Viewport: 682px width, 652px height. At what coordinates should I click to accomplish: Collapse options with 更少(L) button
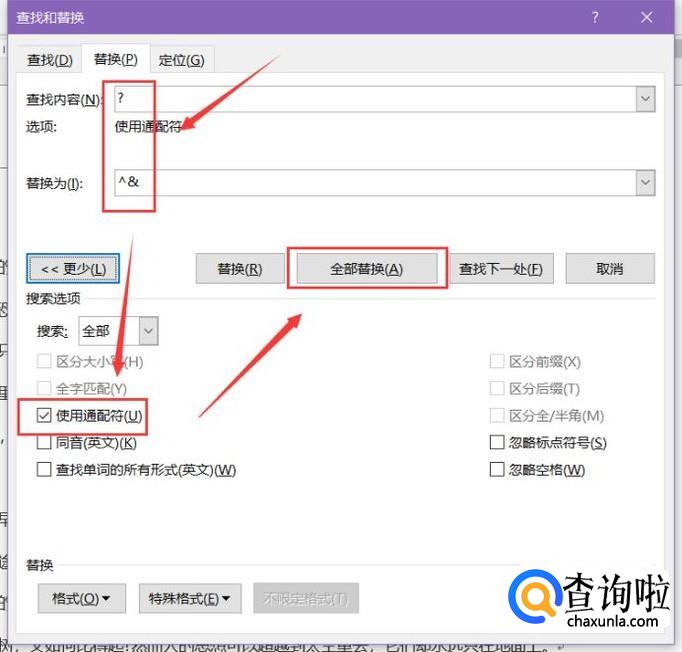coord(73,269)
